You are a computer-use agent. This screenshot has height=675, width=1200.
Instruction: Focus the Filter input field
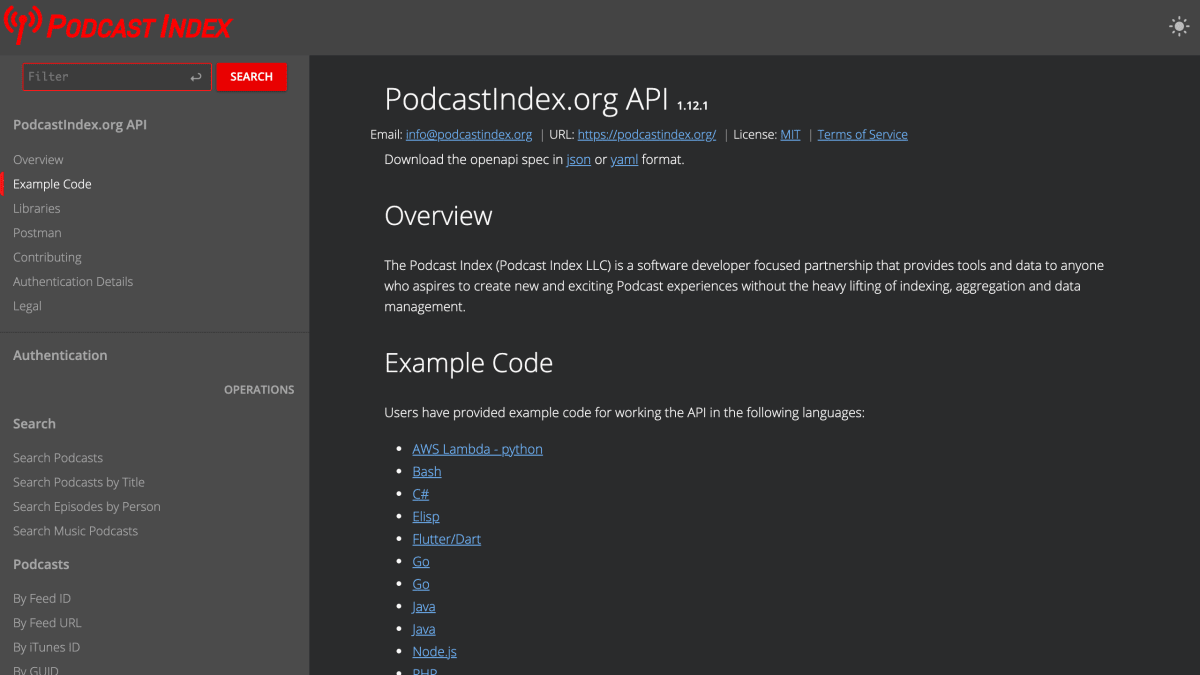117,77
